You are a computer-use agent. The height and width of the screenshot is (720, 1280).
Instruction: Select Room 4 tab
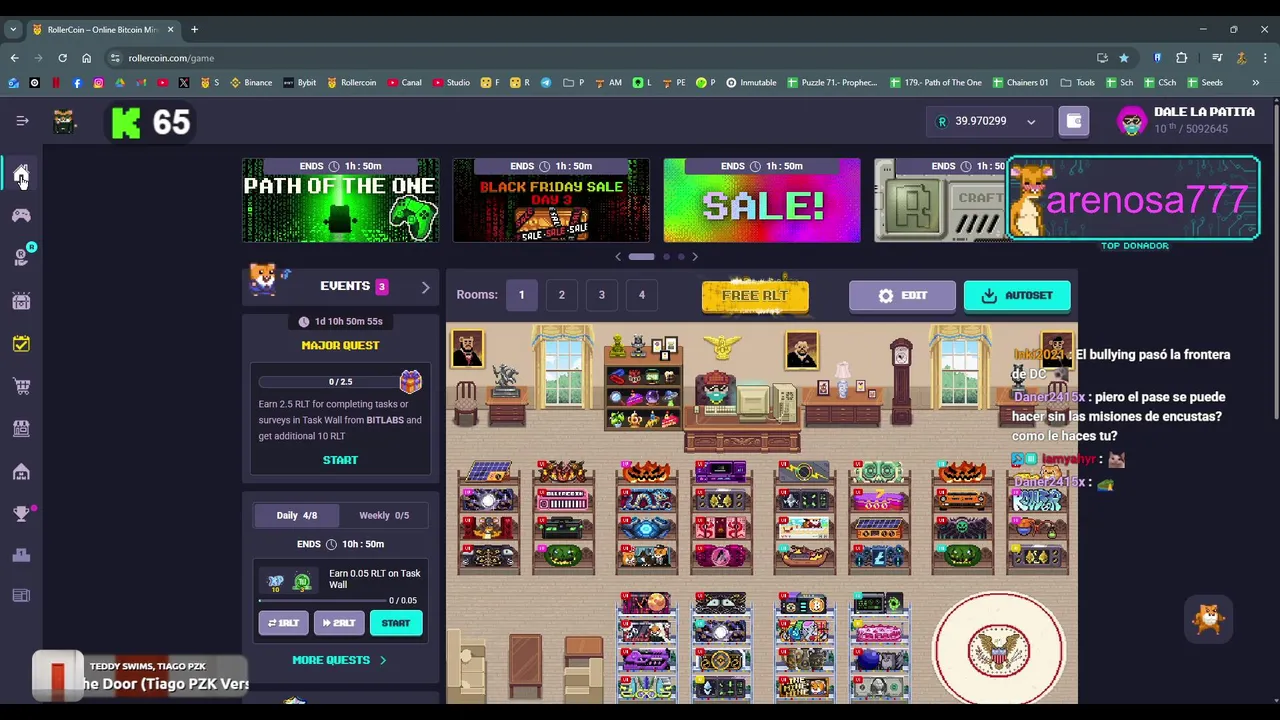tap(641, 295)
